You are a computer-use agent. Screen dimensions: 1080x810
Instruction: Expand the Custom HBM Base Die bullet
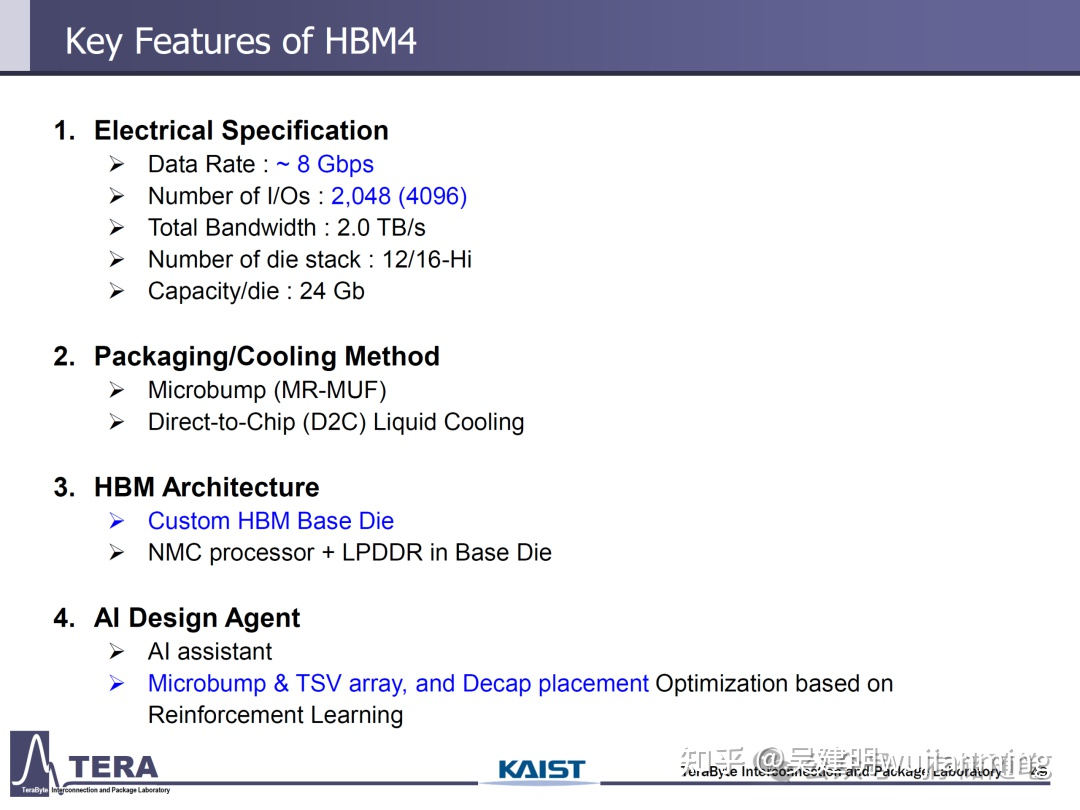pyautogui.click(x=271, y=521)
